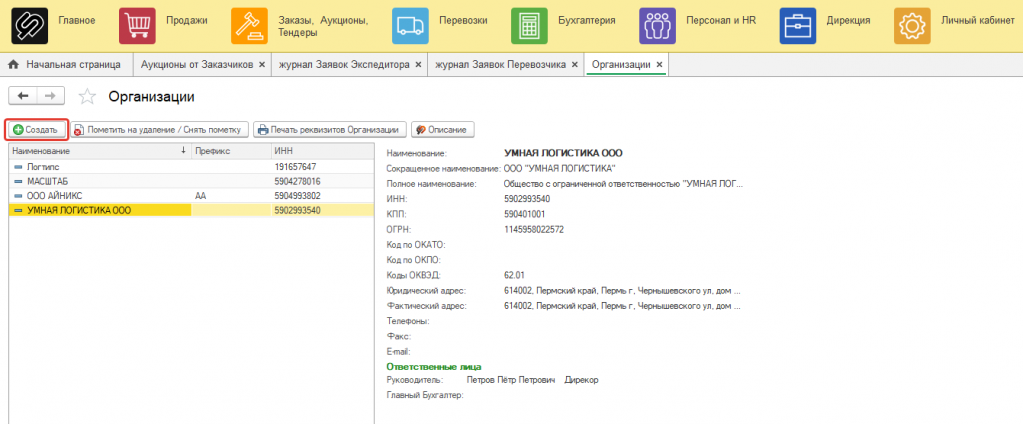Viewport: 1023px width, 424px height.
Task: Close the Аукционы от Заказчиков tab
Action: tap(262, 65)
